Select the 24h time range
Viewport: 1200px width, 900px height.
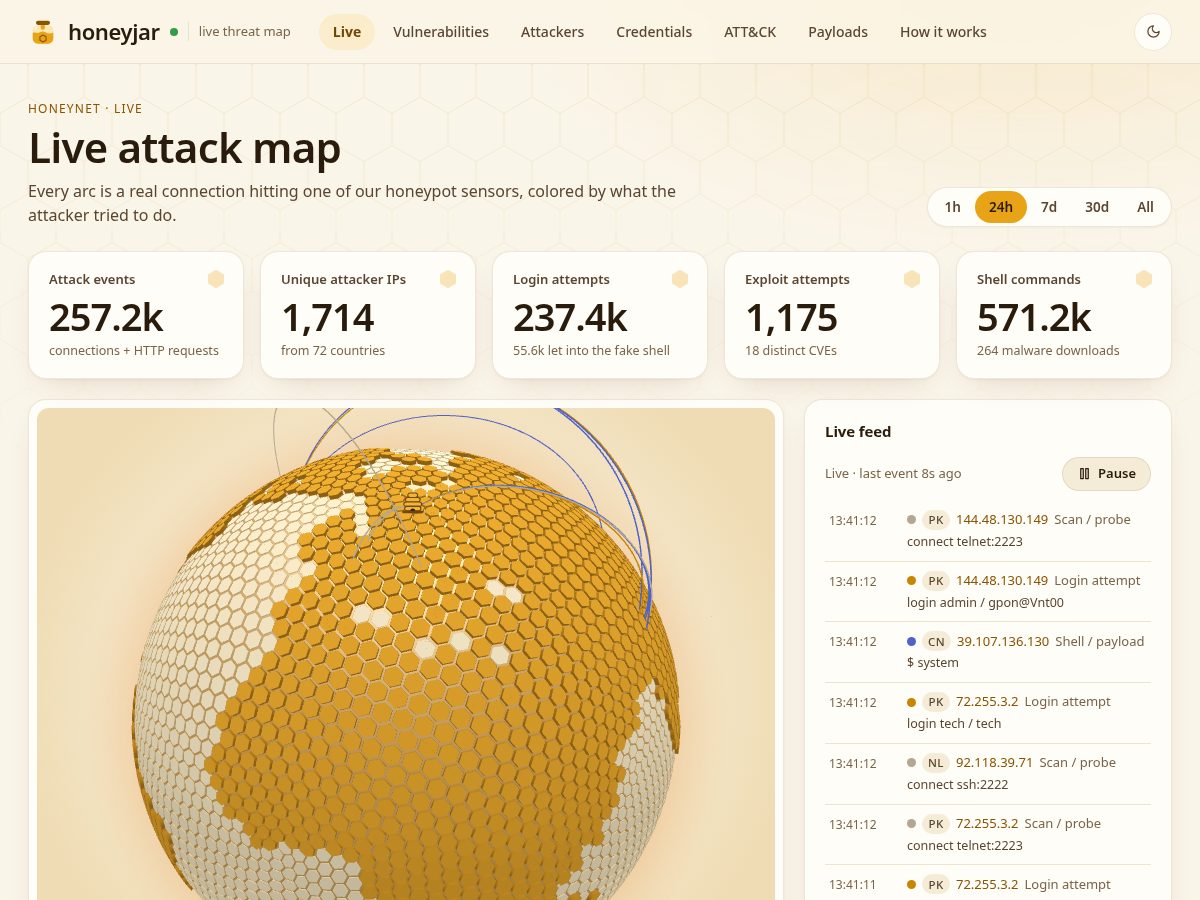(x=1001, y=207)
